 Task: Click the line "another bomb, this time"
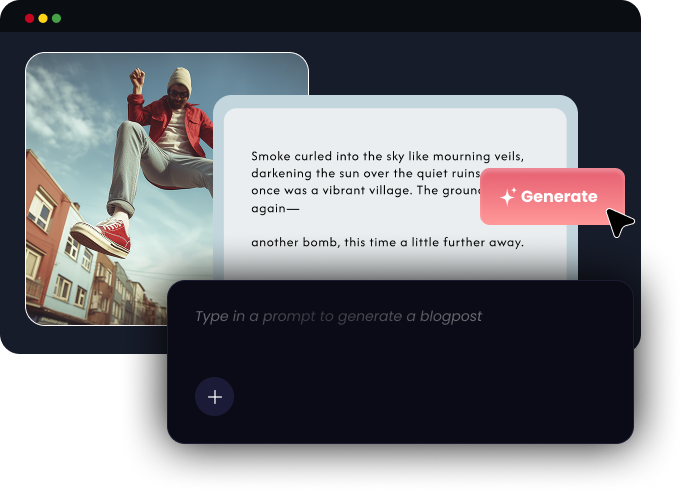click(387, 242)
